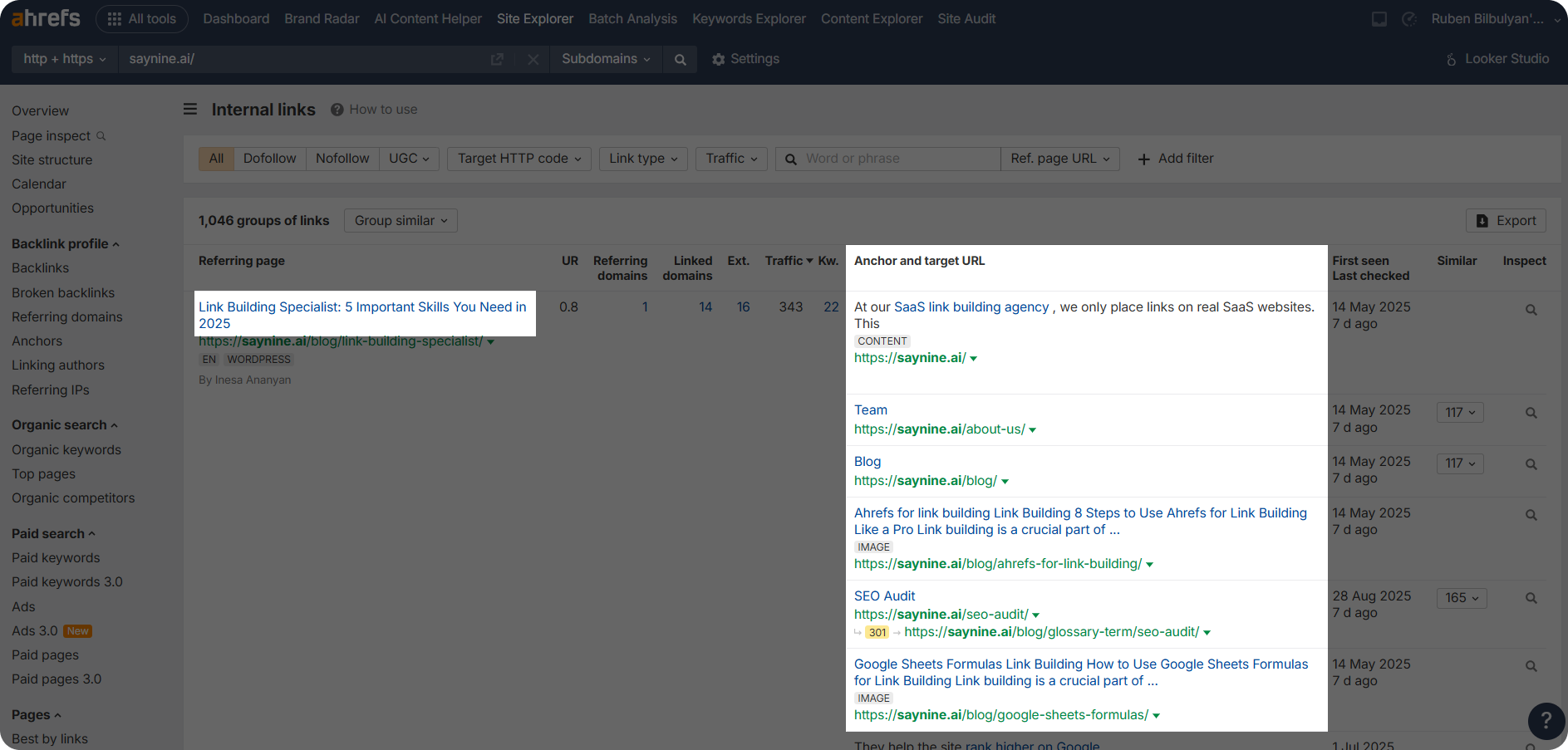1568x750 pixels.
Task: Switch to Batch Analysis
Action: (632, 18)
